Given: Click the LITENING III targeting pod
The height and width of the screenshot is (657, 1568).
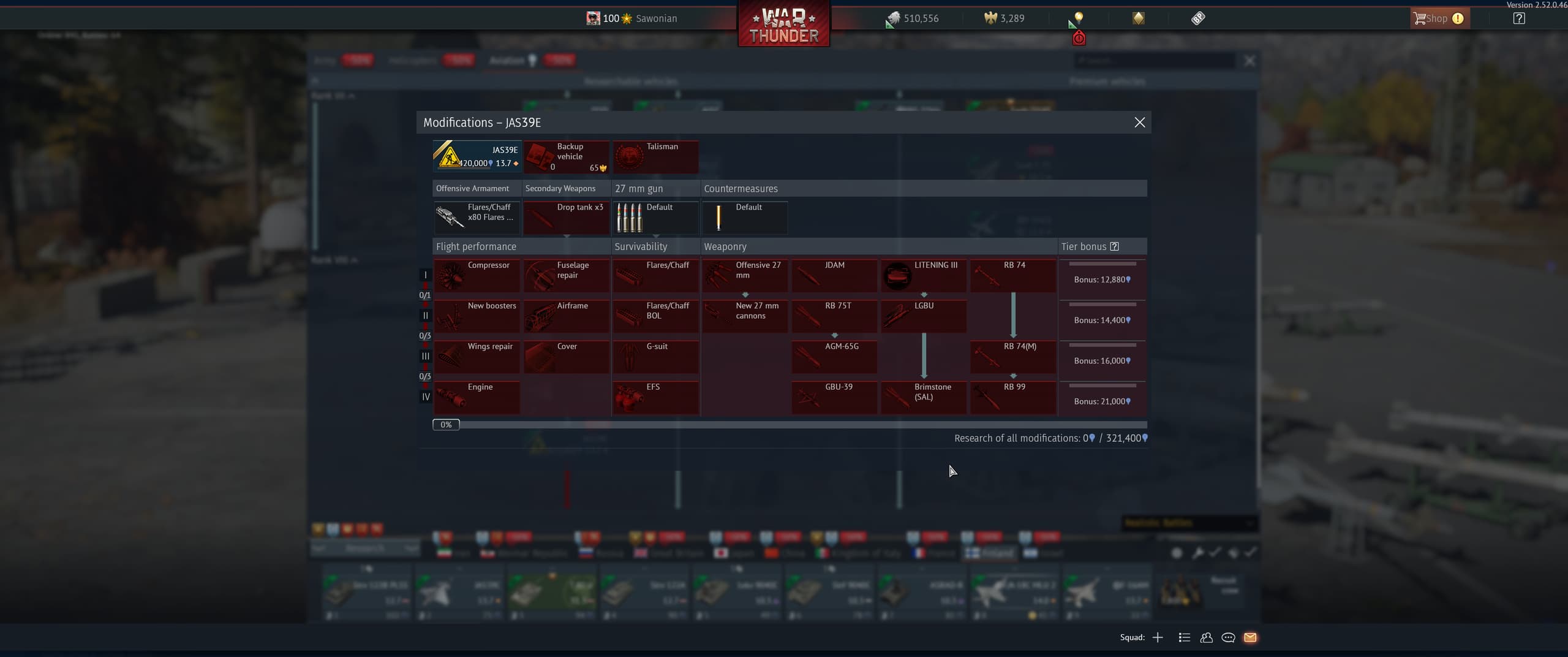Looking at the screenshot, I should (923, 276).
